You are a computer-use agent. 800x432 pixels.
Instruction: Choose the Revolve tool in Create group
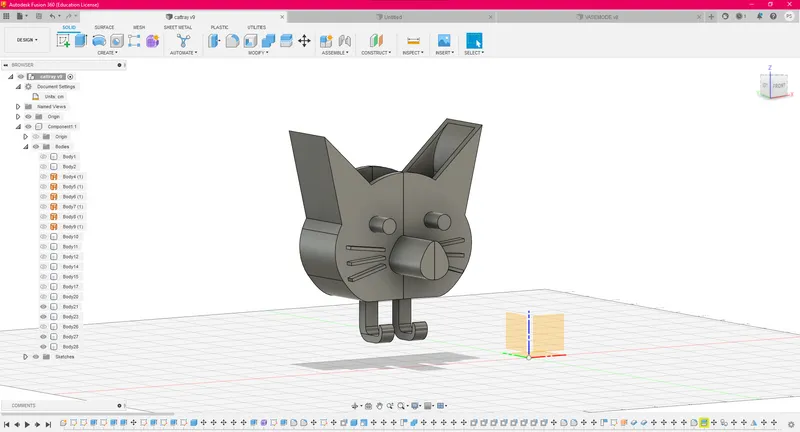99,41
